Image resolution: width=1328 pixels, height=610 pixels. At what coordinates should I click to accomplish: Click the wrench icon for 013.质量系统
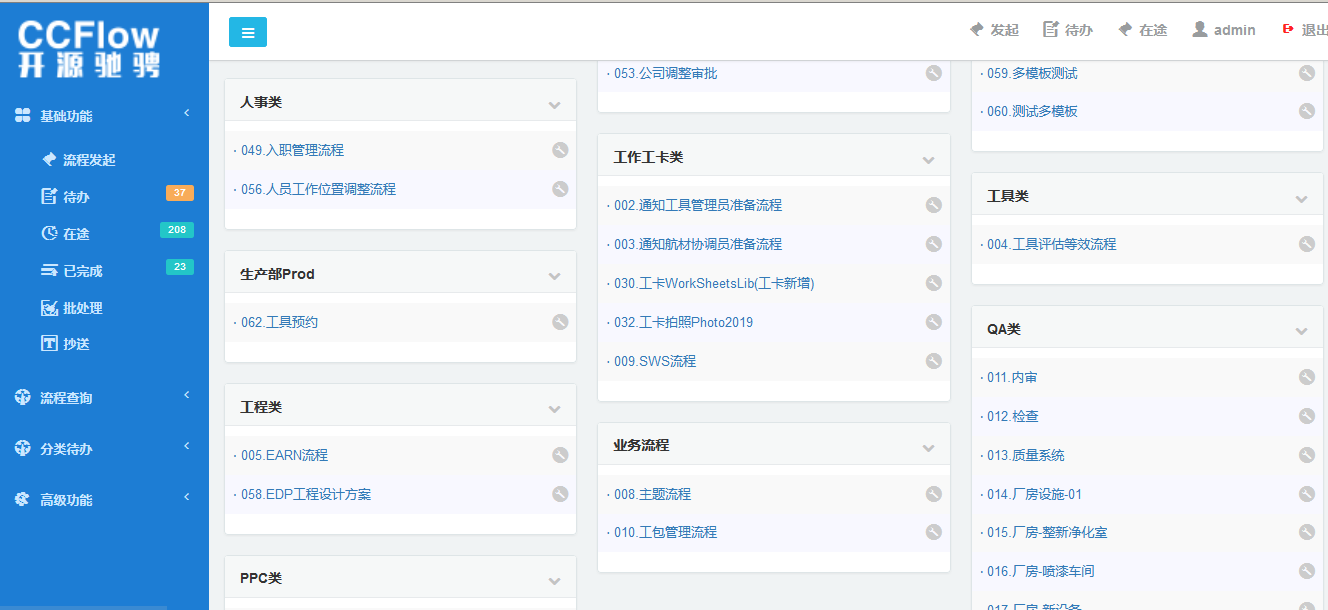click(x=1307, y=455)
